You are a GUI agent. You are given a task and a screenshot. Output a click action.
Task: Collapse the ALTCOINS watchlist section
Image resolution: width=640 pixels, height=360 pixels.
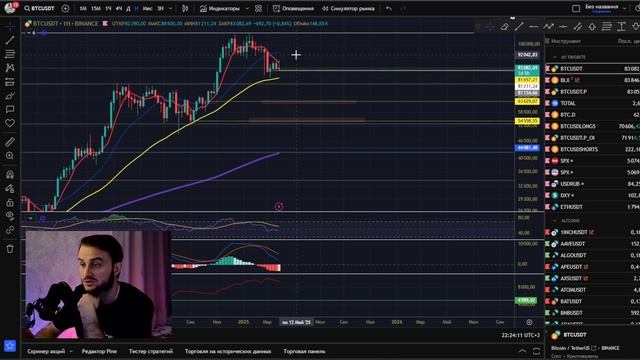pos(555,220)
